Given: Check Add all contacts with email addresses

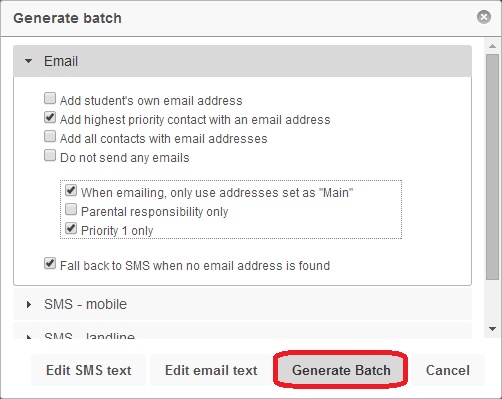Looking at the screenshot, I should (x=50, y=136).
